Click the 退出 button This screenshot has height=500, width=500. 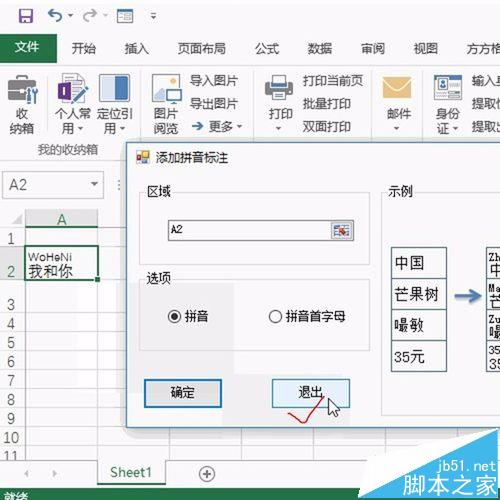pos(311,393)
